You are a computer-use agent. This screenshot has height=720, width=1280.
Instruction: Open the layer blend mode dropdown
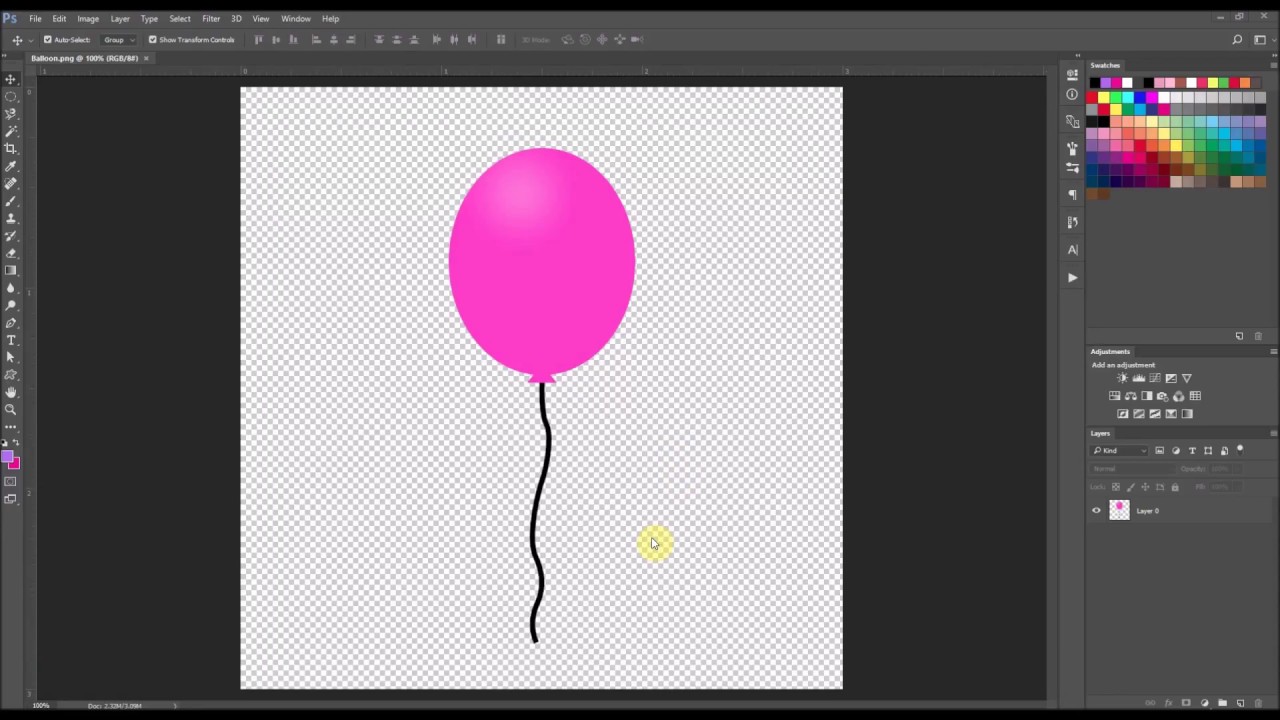click(1132, 469)
